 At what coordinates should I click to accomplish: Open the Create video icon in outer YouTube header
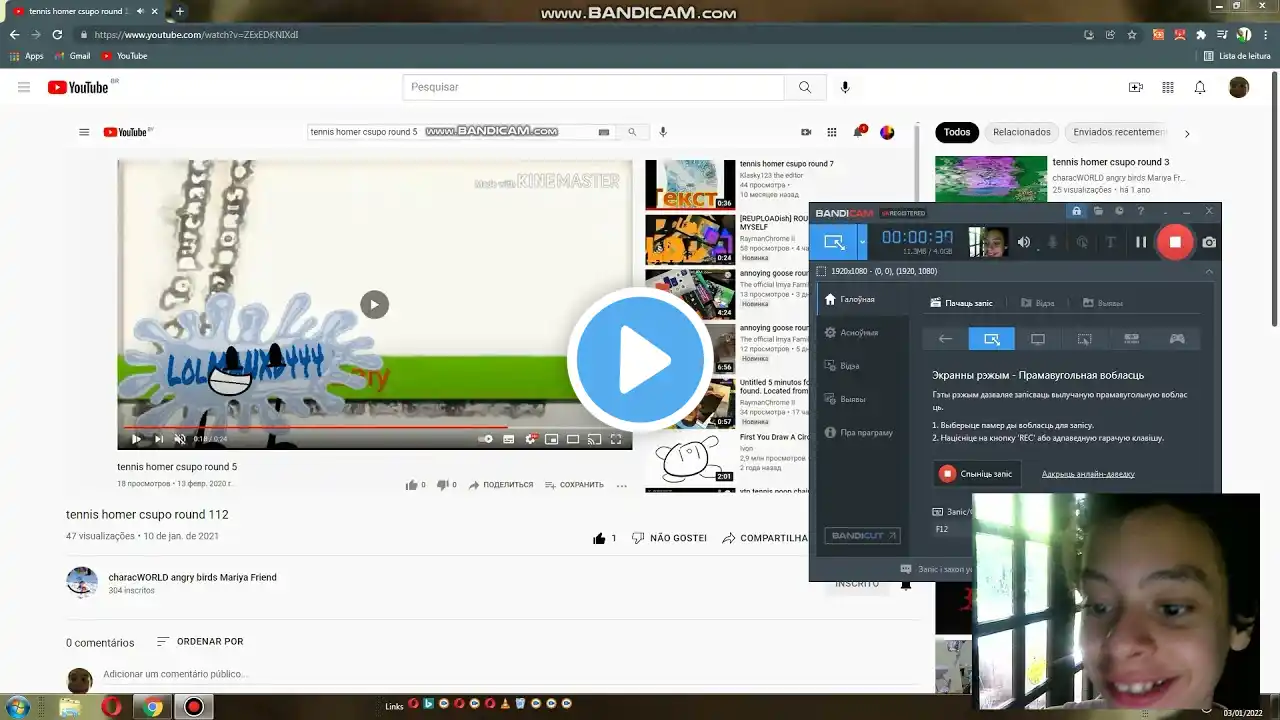pyautogui.click(x=1135, y=87)
